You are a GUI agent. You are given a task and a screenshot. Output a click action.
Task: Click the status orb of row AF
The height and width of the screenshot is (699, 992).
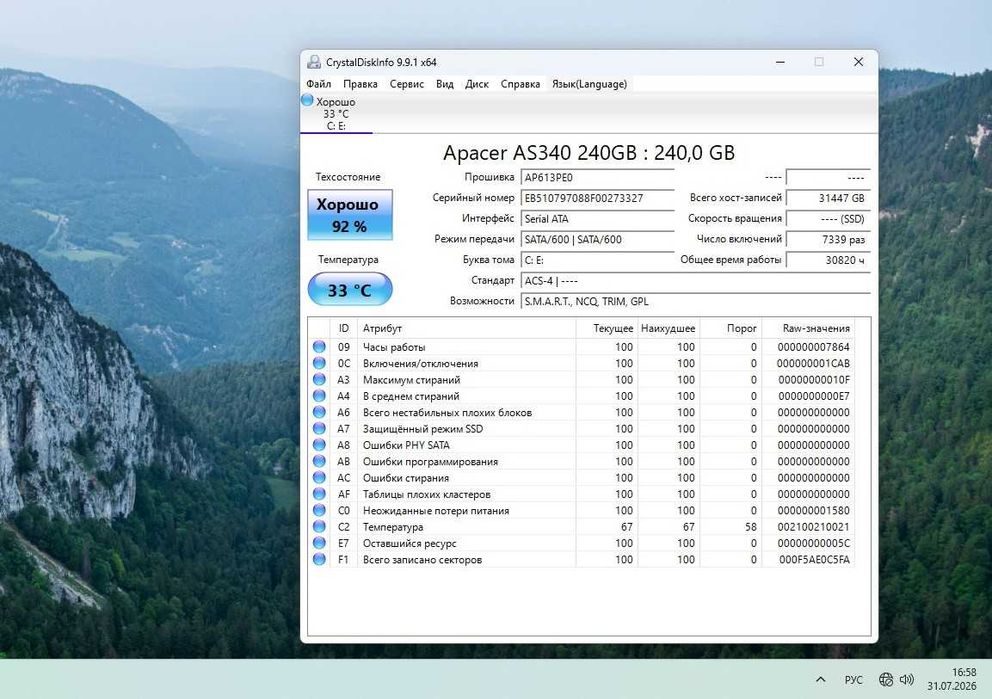click(x=319, y=494)
